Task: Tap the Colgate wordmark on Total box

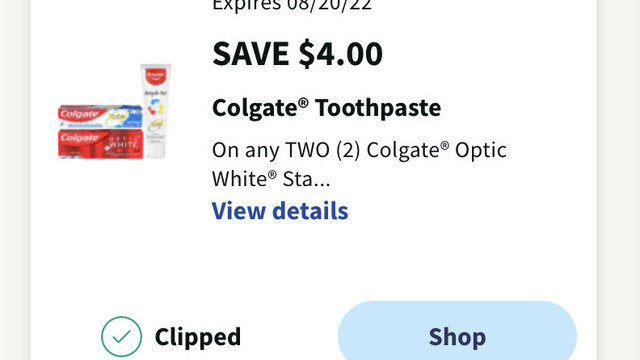Action: pos(79,114)
